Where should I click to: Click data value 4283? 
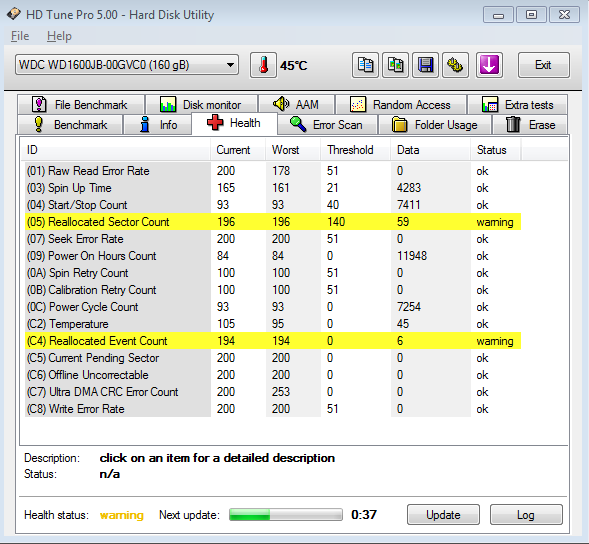click(x=409, y=188)
